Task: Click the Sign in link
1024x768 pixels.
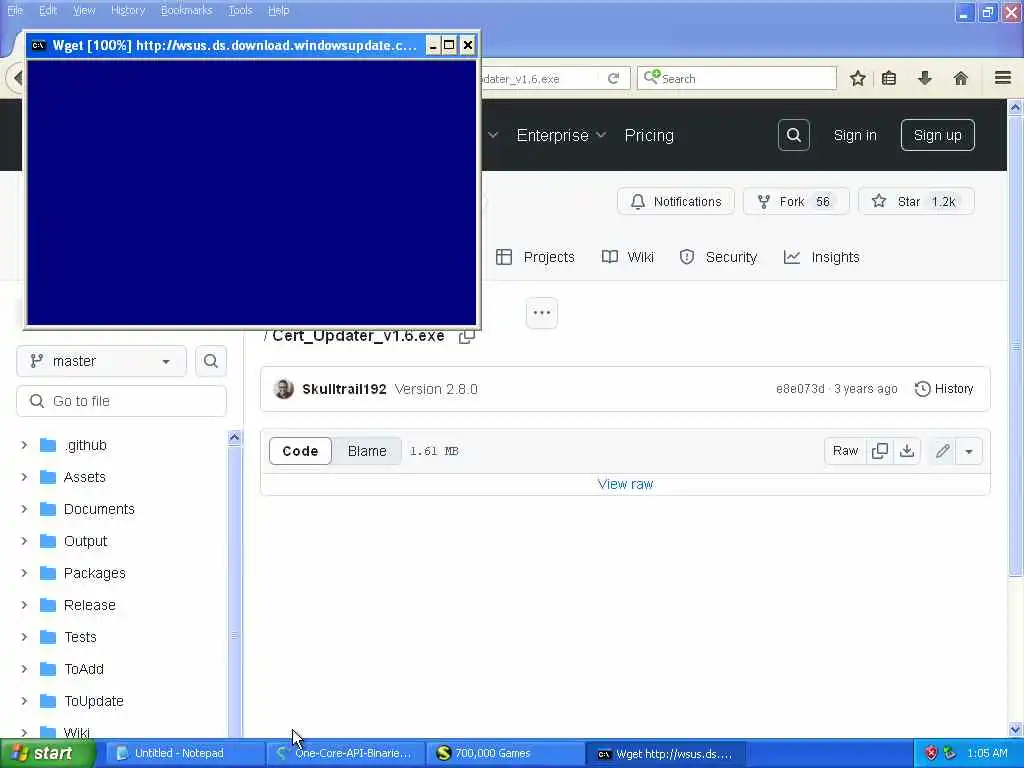Action: pyautogui.click(x=855, y=135)
